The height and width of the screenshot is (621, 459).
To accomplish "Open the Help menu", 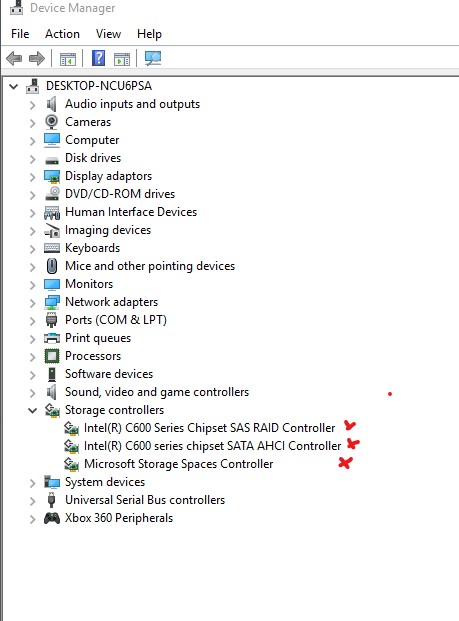I will point(149,34).
